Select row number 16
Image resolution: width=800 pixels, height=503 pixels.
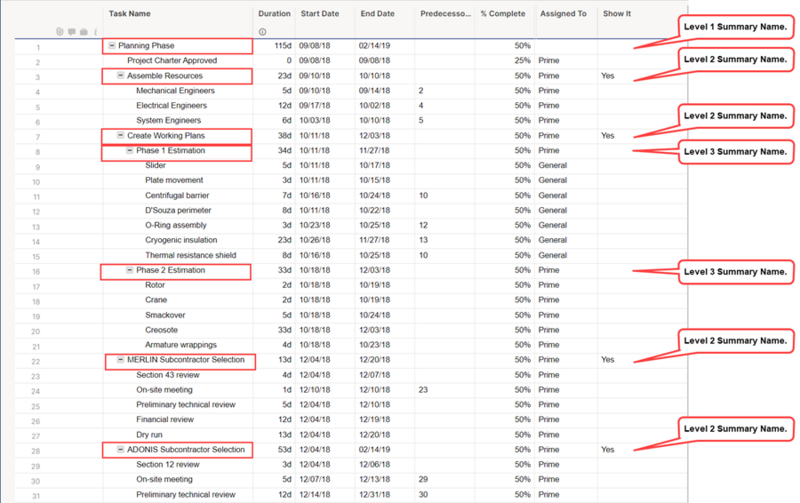(36, 271)
